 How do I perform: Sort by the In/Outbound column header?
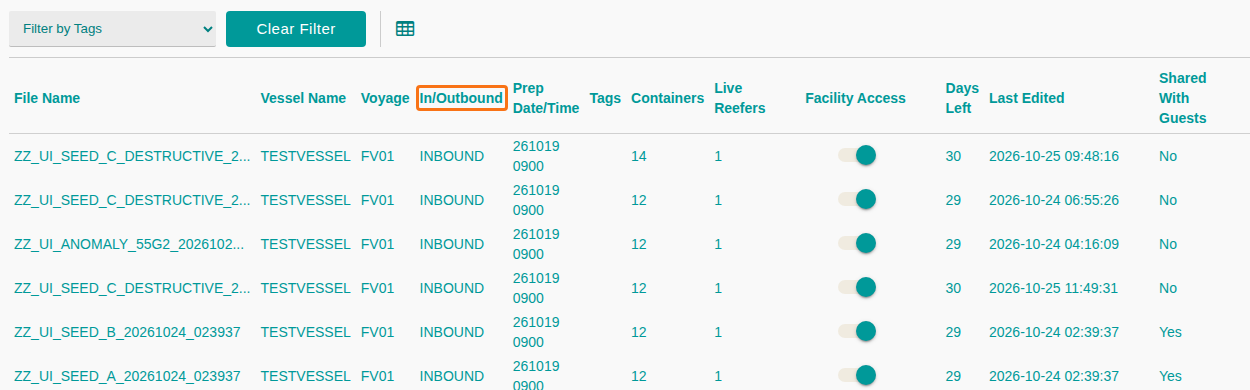461,98
